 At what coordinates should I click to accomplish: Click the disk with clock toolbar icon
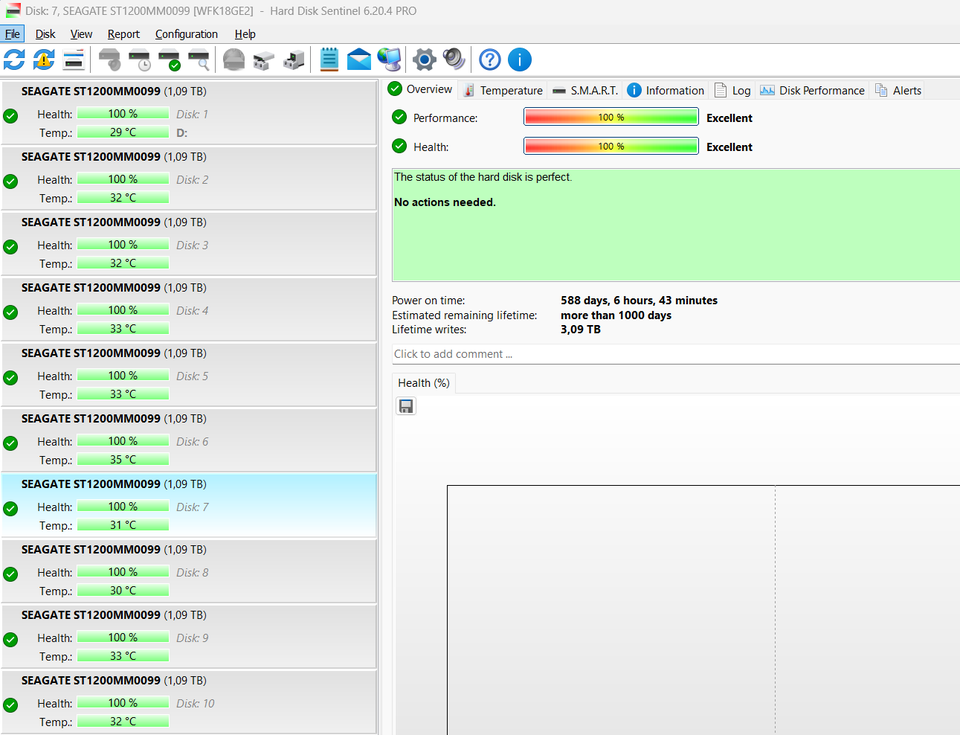[x=140, y=60]
